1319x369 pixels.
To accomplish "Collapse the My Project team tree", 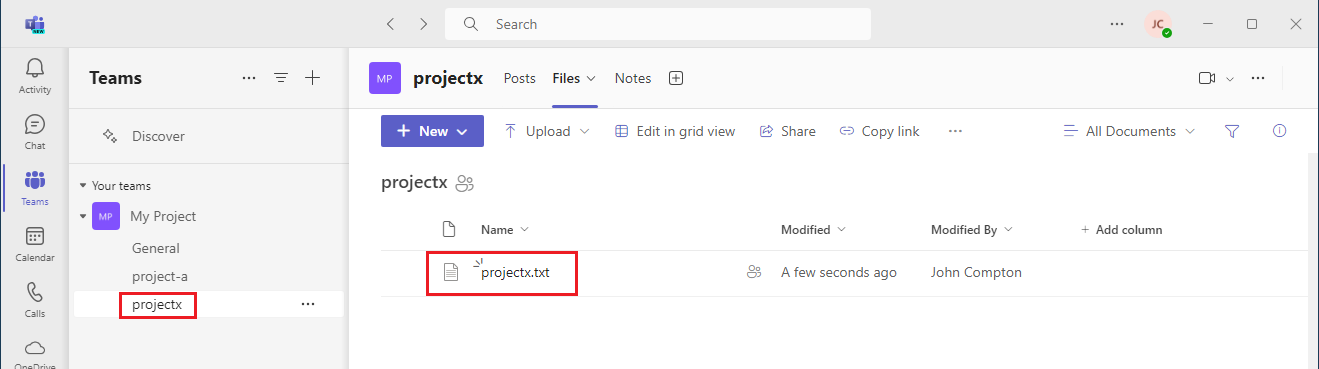I will tap(83, 216).
